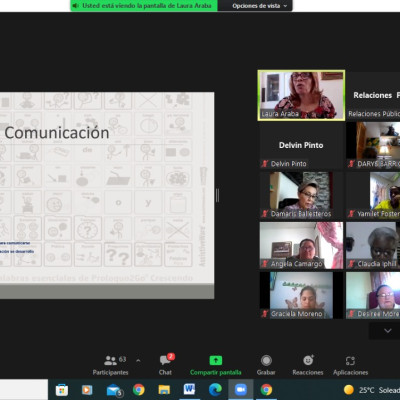Start recording with the Grabar icon
This screenshot has height=400, width=400.
(x=266, y=360)
